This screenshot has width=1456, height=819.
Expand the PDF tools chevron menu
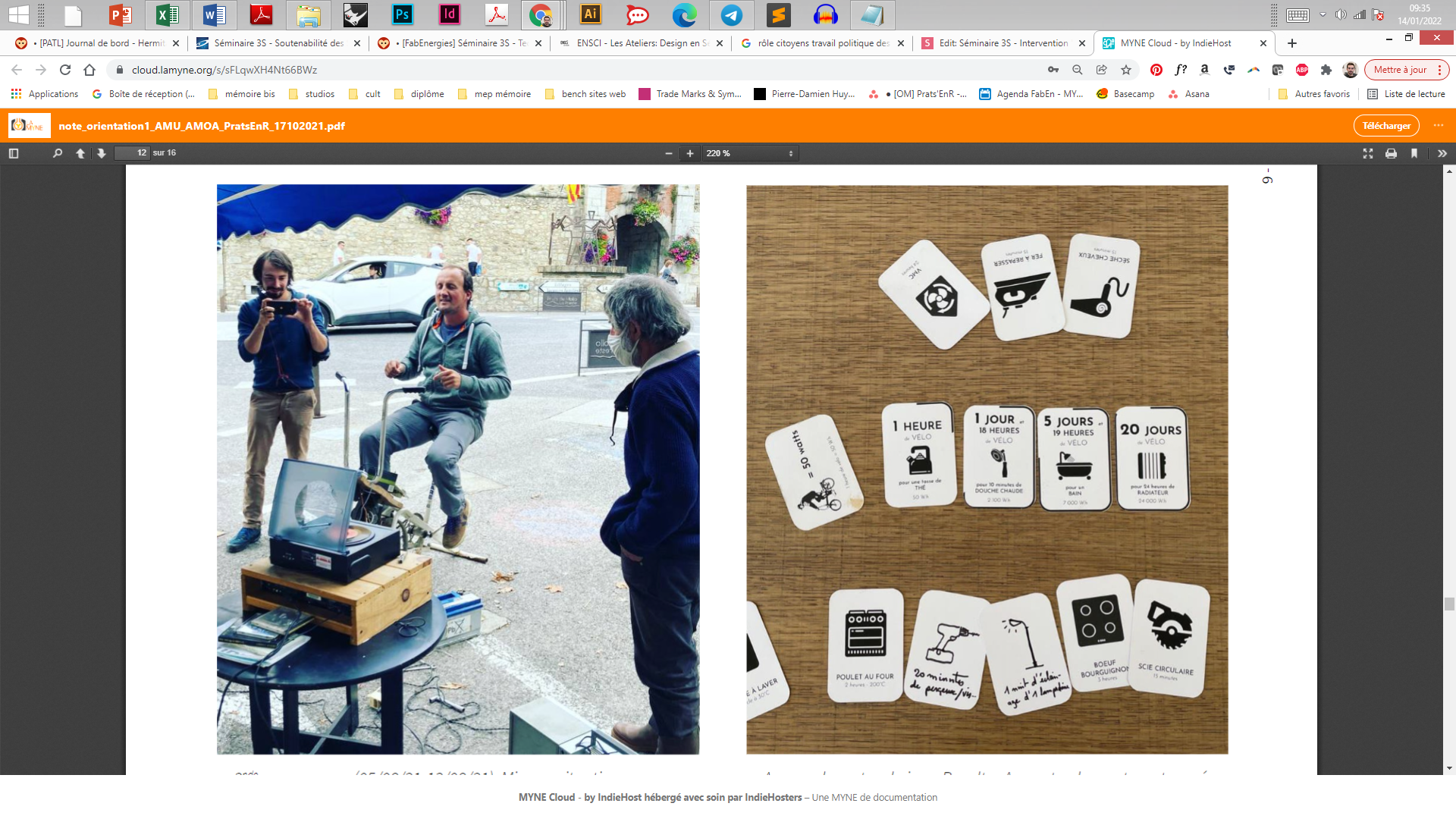(1442, 153)
